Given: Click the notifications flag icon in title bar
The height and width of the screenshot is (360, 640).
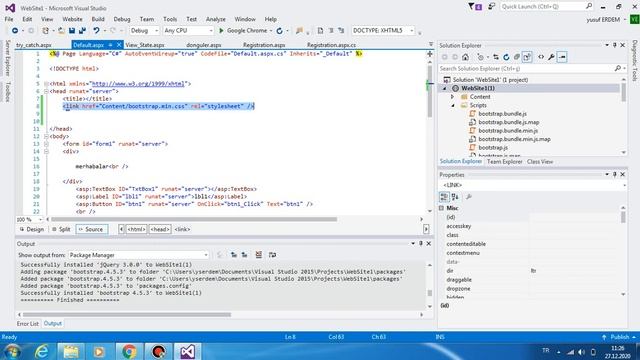Looking at the screenshot, I should point(475,7).
